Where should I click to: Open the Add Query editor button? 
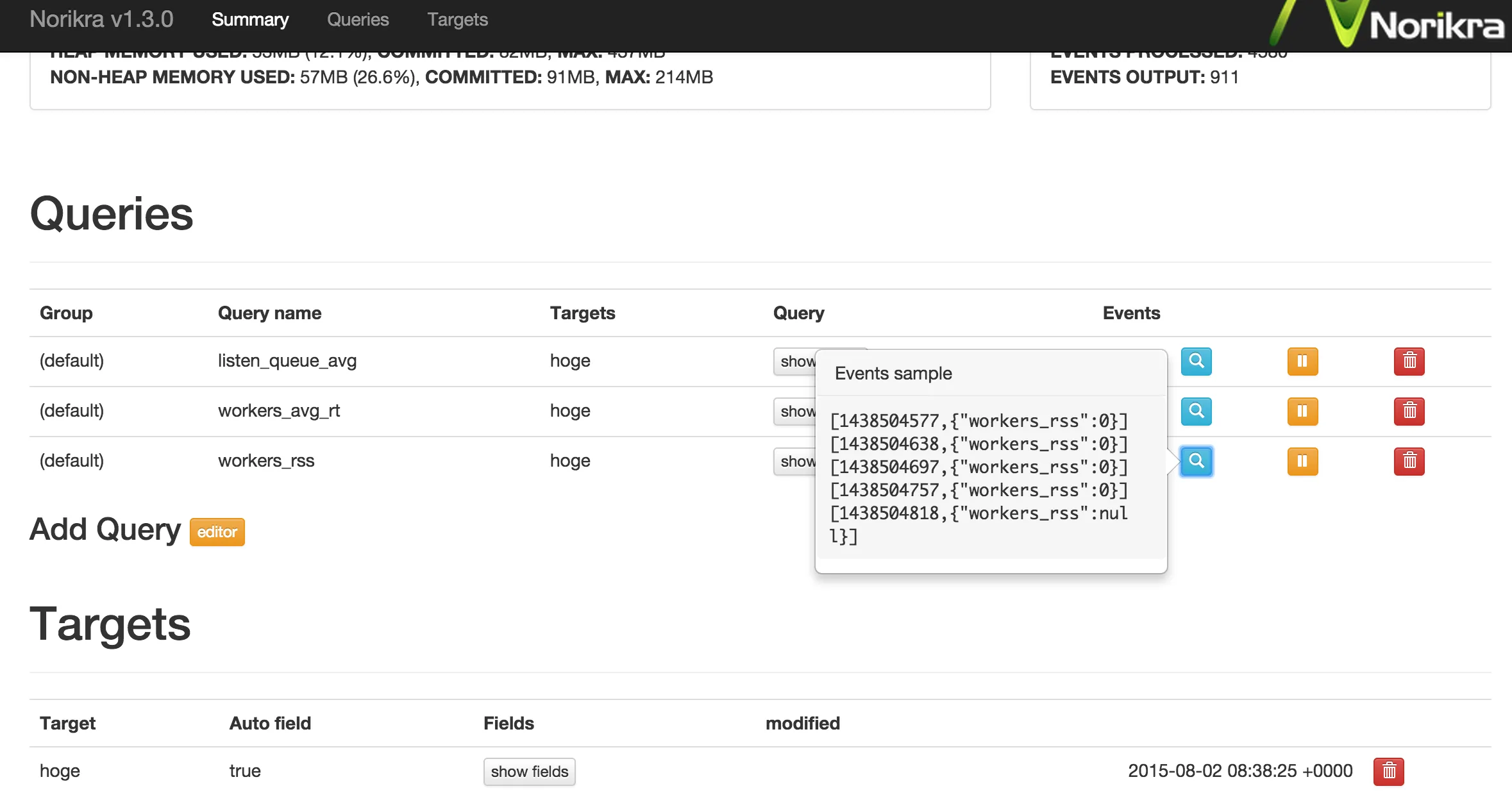coord(217,532)
